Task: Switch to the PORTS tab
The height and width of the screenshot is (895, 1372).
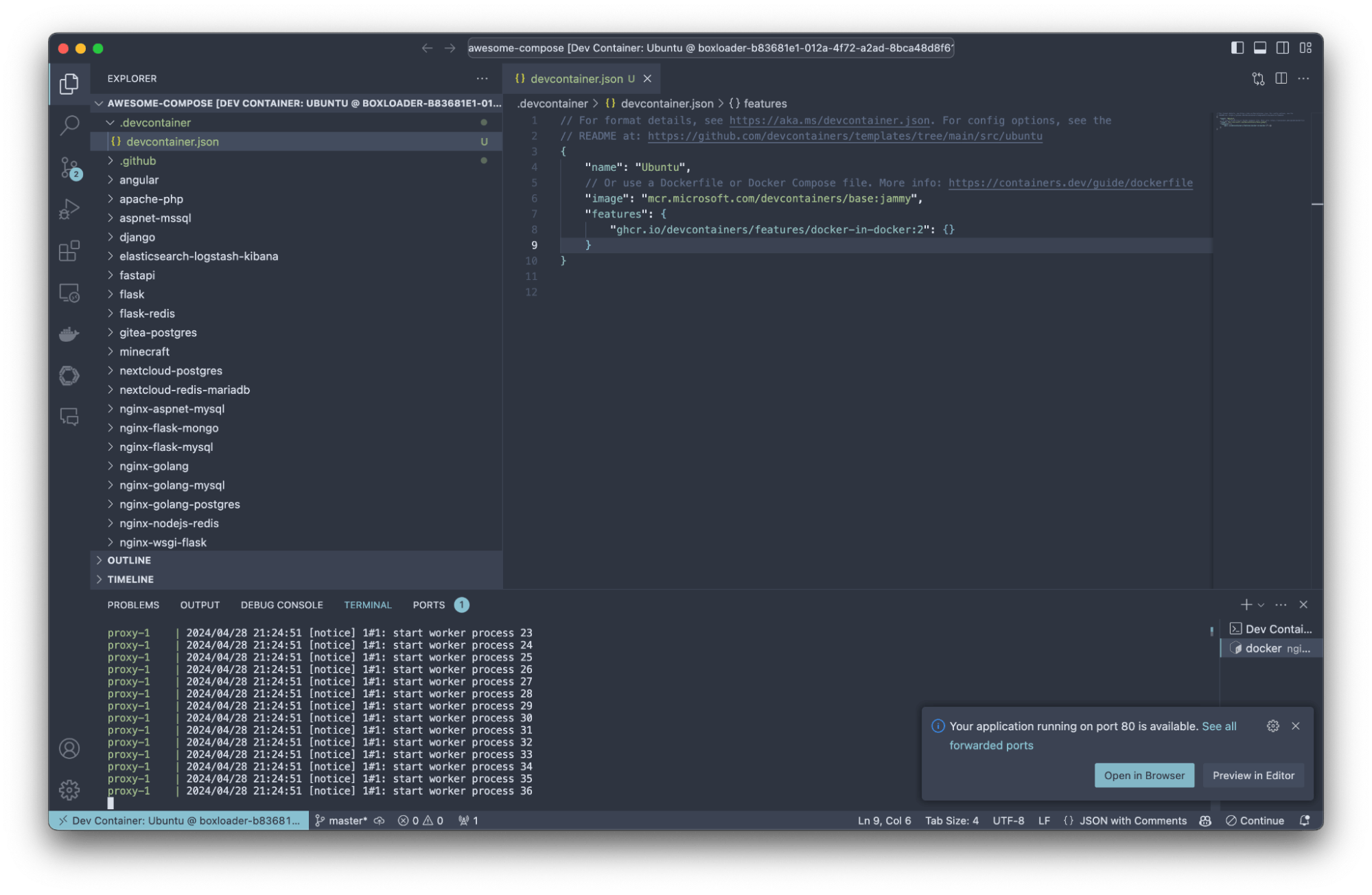Action: tap(428, 605)
